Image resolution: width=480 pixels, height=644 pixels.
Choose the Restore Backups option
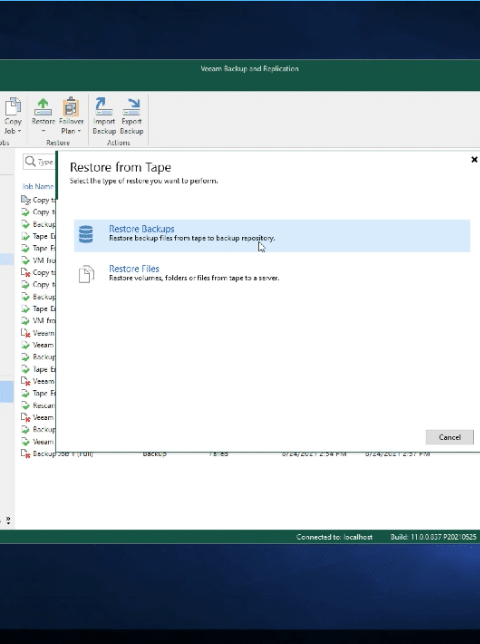point(272,235)
